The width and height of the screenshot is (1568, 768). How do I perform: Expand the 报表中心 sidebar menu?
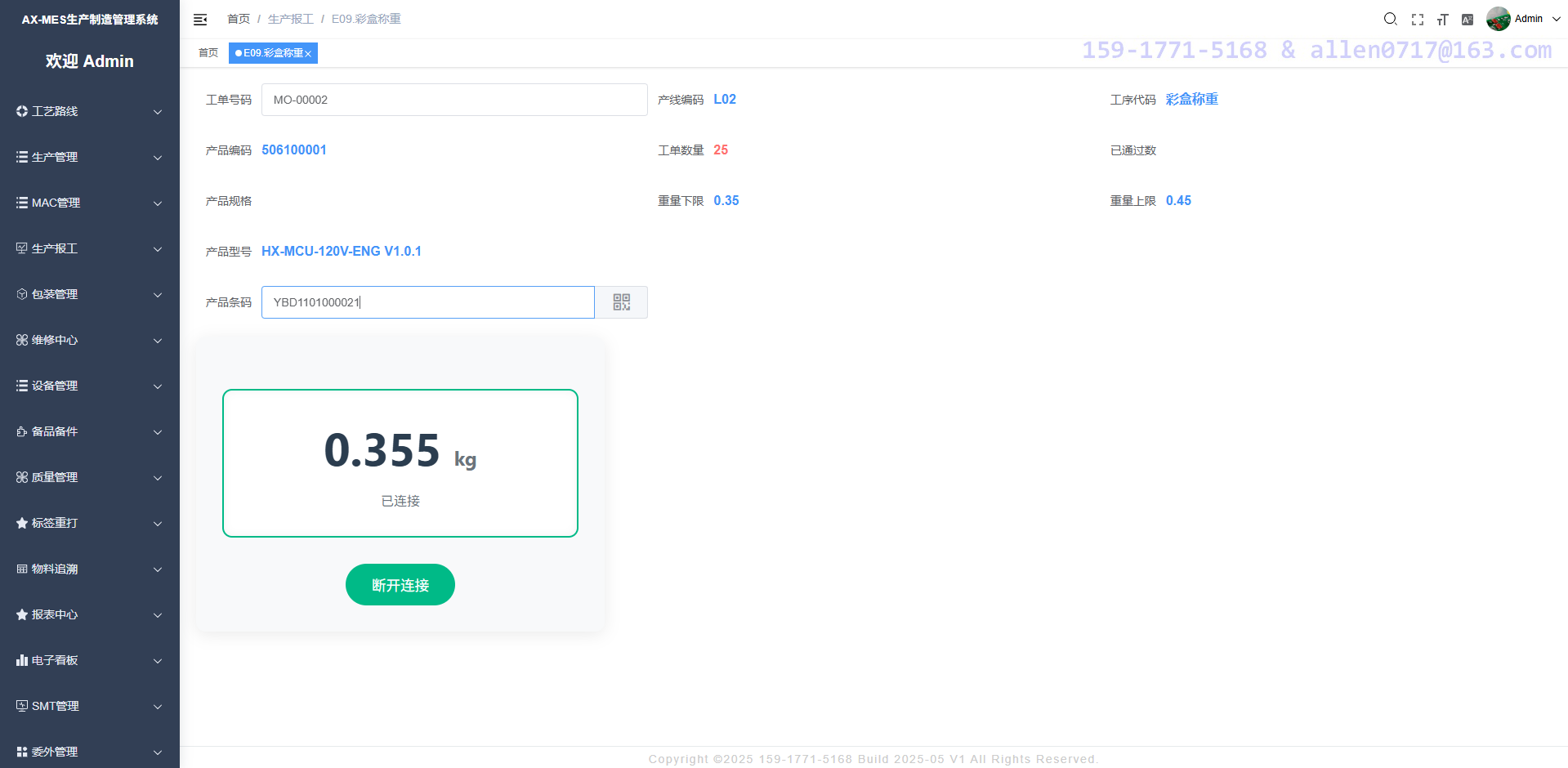tap(89, 614)
